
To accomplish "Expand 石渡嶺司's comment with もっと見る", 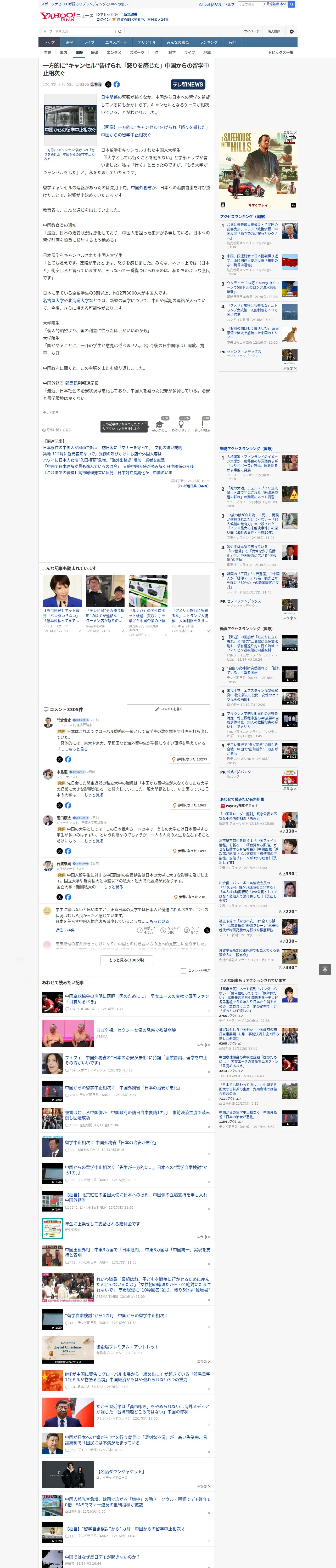I will click(113, 887).
